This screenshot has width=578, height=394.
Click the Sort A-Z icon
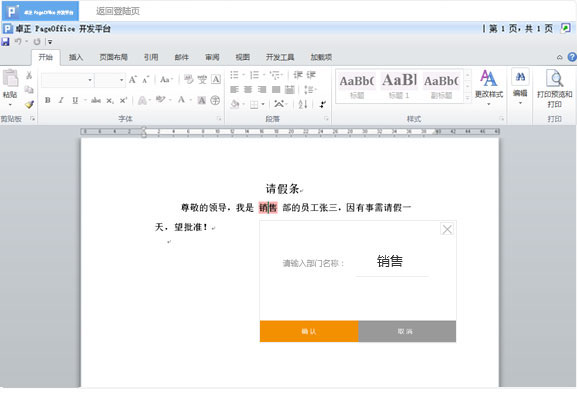303,105
